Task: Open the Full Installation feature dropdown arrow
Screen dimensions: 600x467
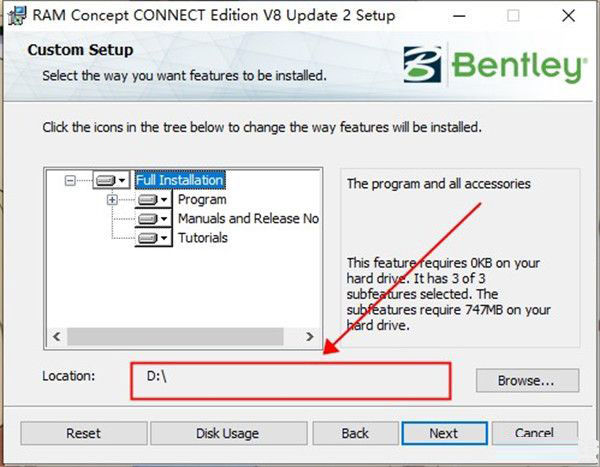Action: pos(122,180)
